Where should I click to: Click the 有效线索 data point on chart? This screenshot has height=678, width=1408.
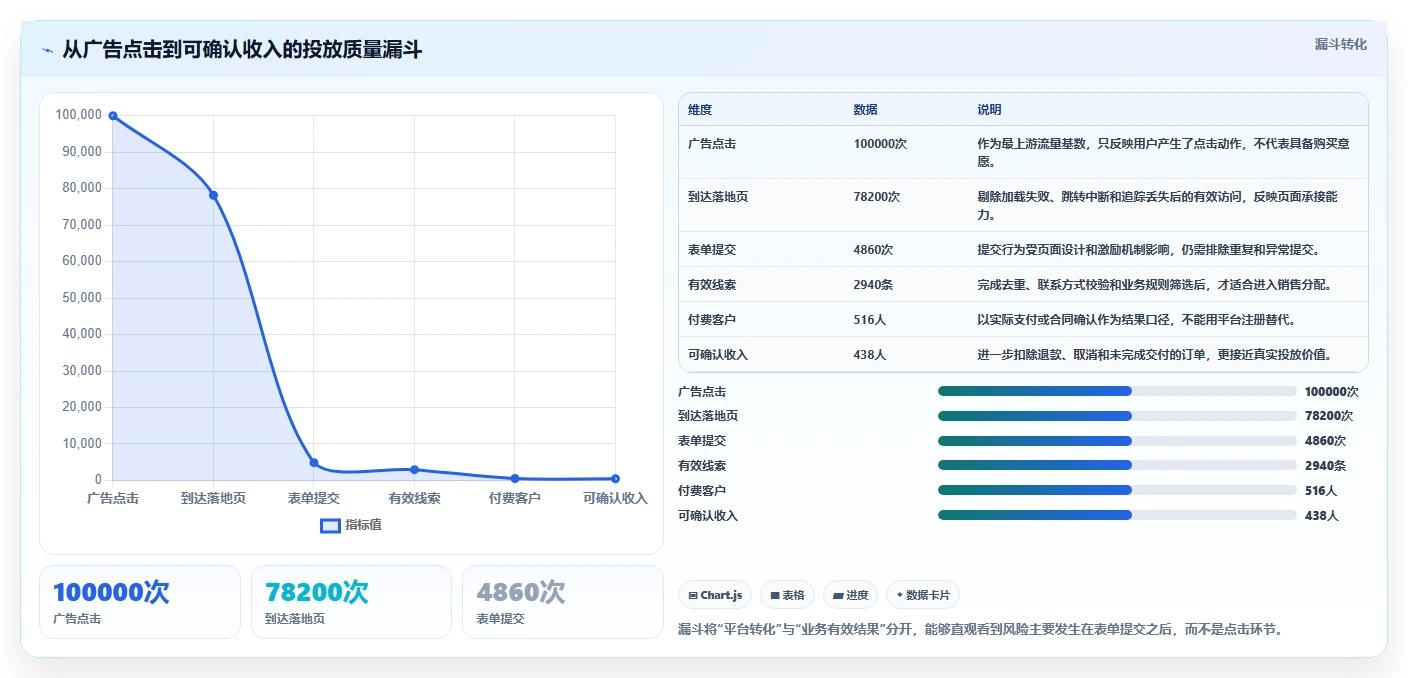[414, 469]
